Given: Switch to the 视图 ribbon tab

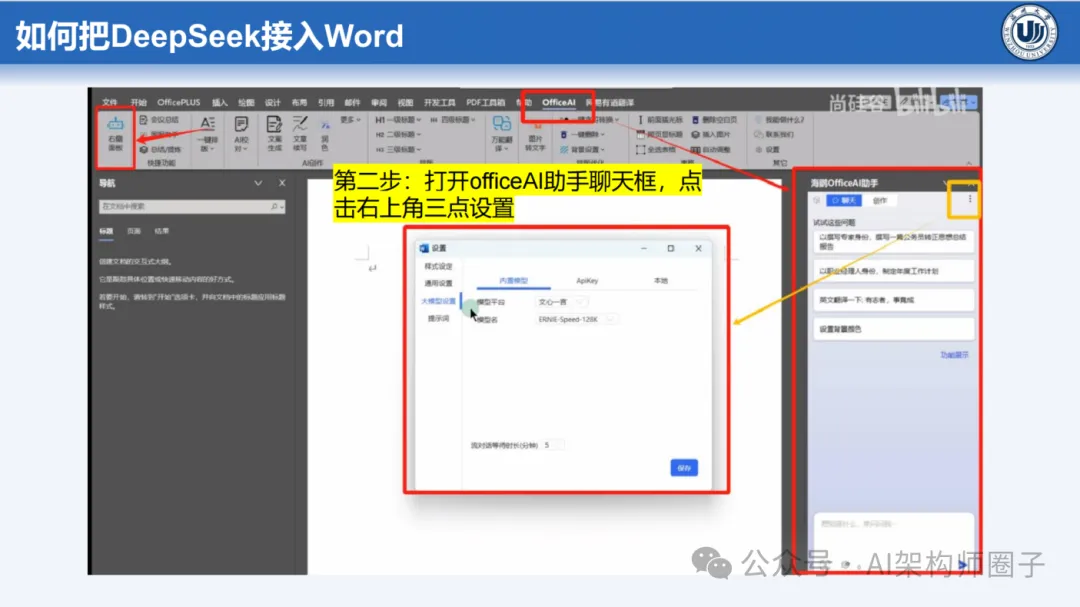Looking at the screenshot, I should [405, 102].
